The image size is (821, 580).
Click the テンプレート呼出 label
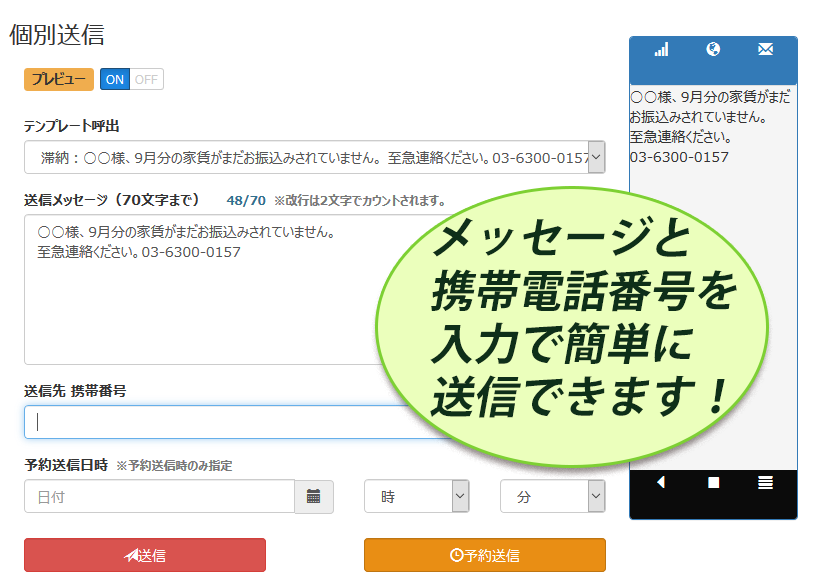[x=72, y=126]
